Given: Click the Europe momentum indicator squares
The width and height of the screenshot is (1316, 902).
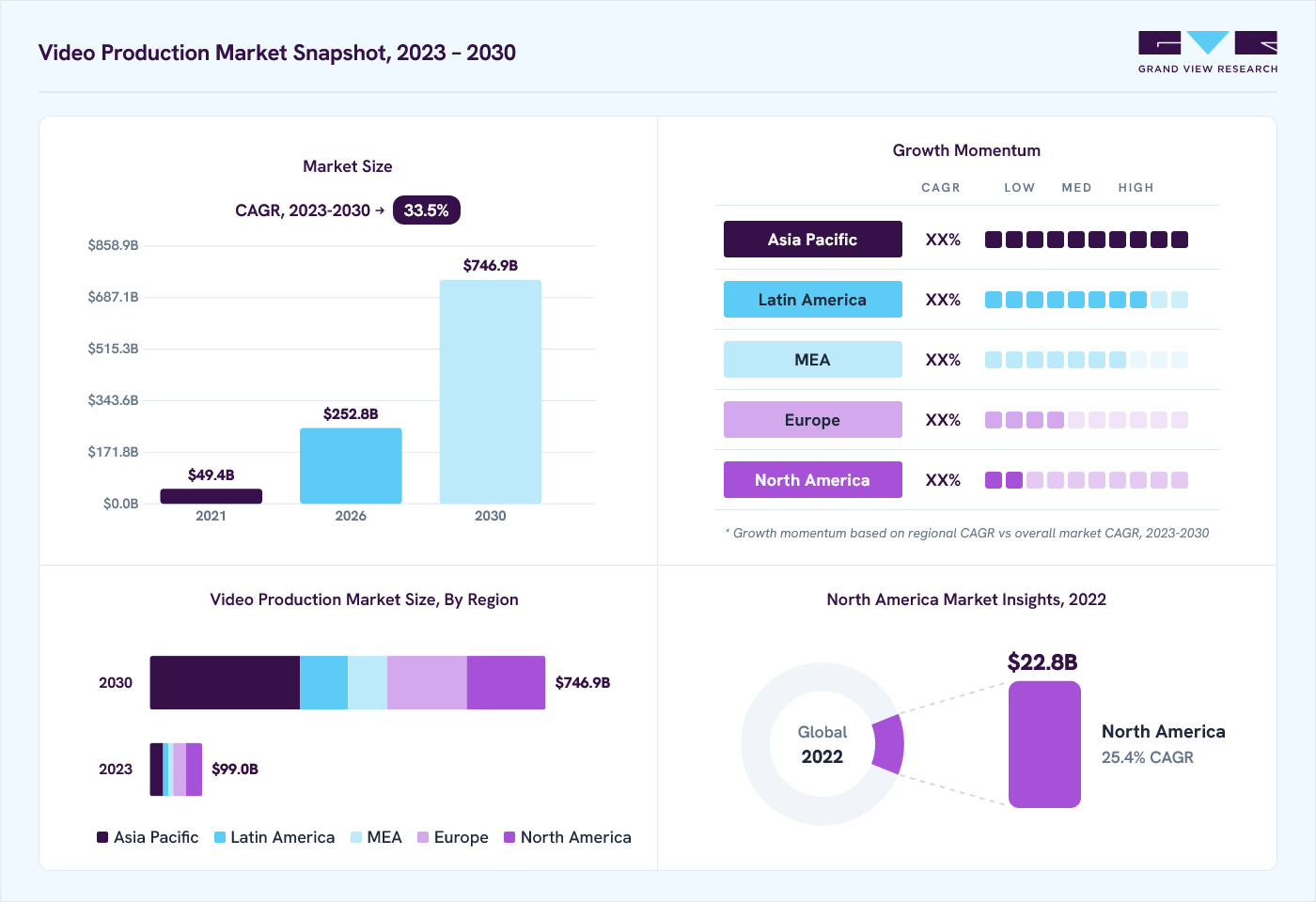Looking at the screenshot, I should click(1087, 420).
